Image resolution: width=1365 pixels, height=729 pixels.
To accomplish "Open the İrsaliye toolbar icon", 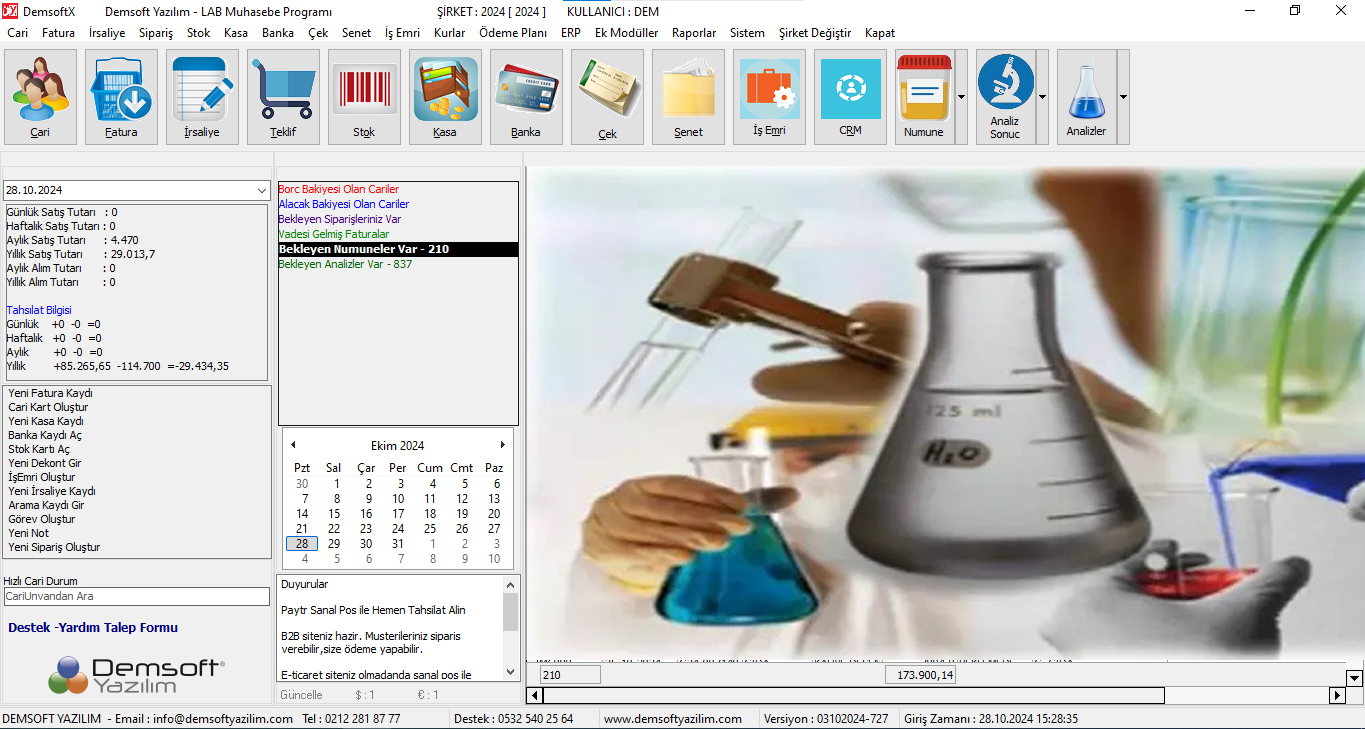I will tap(202, 97).
